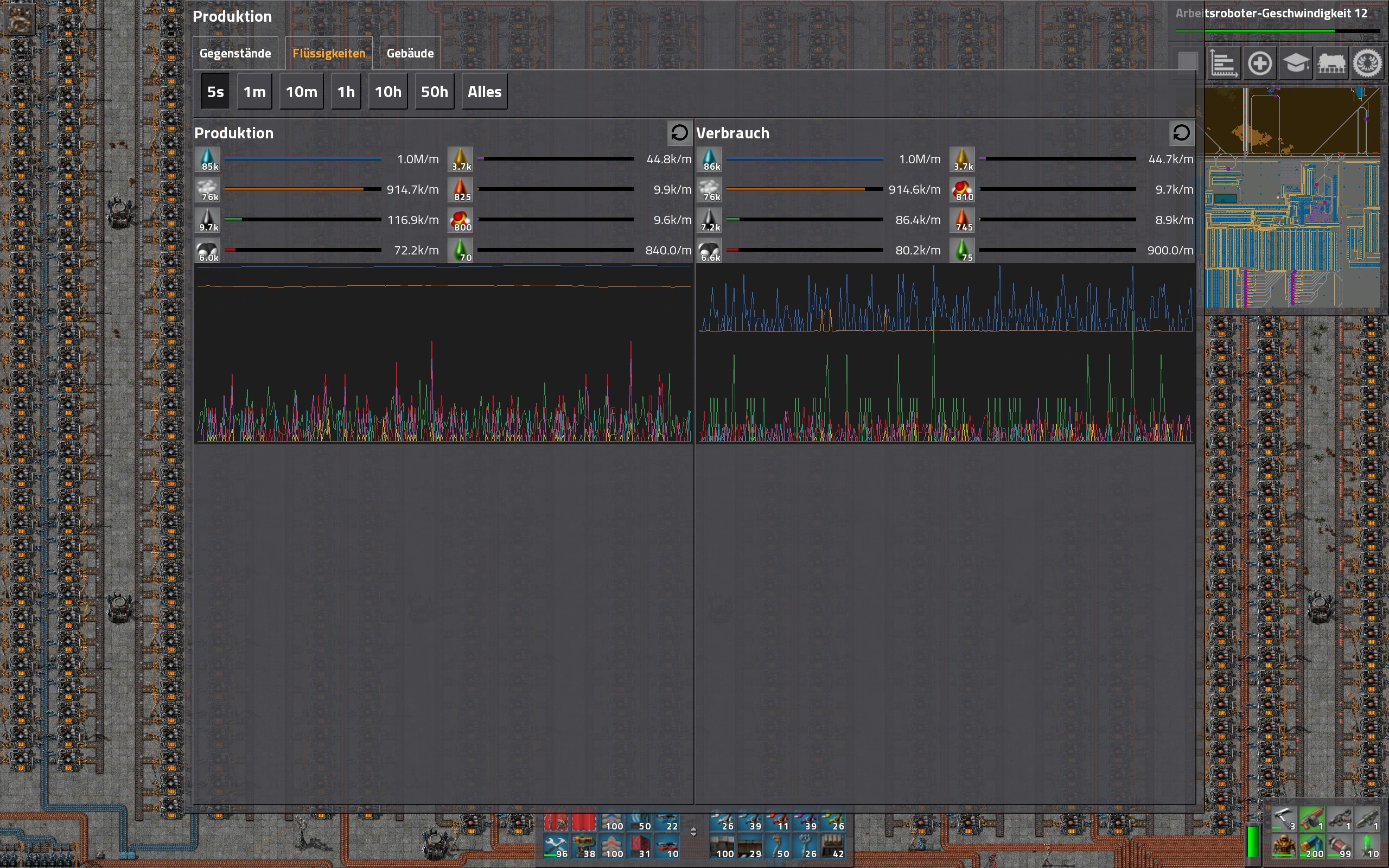Toggle steam in Produktion at 914.7k/m
Image resolution: width=1389 pixels, height=868 pixels.
coord(208,189)
